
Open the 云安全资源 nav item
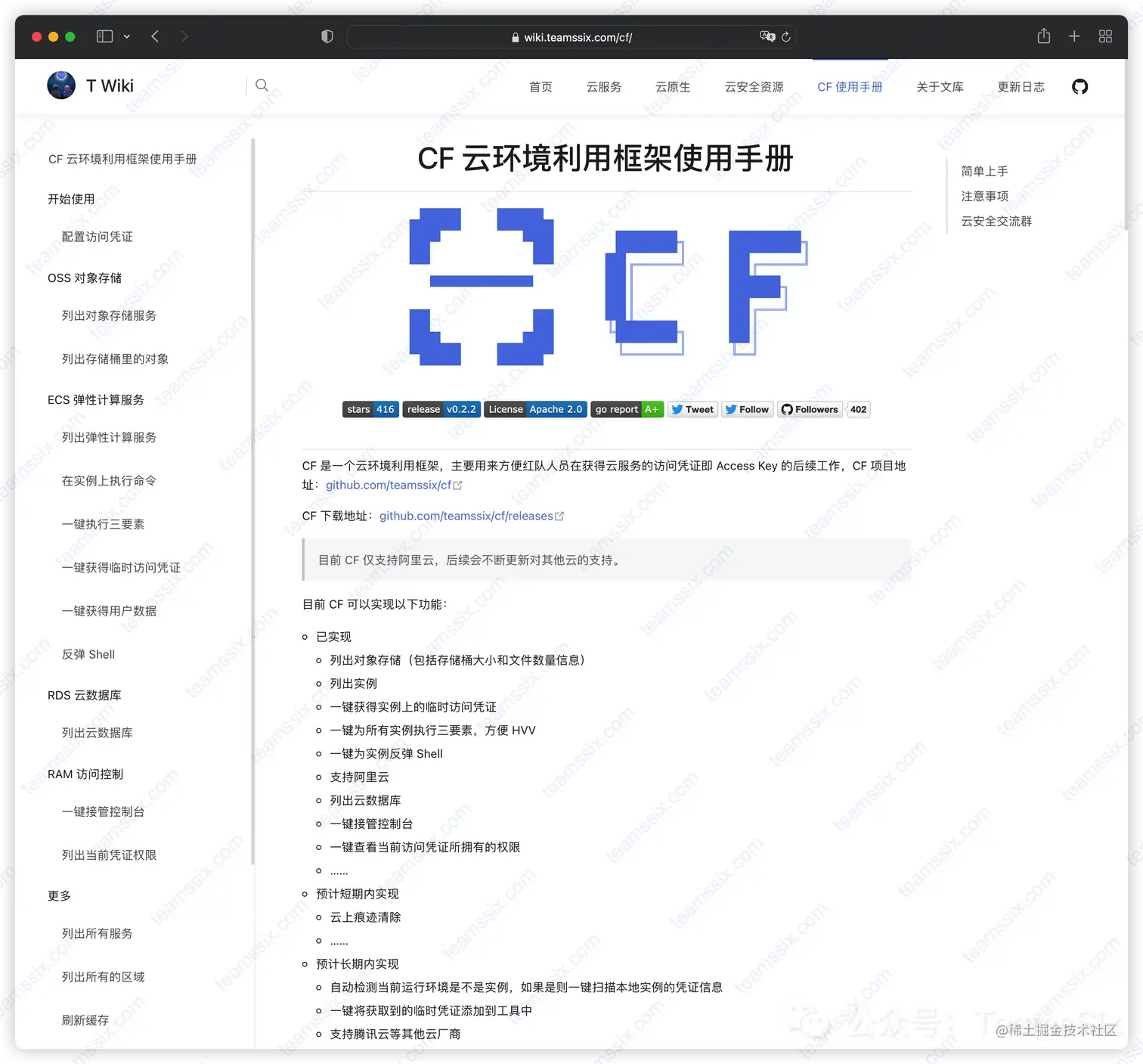tap(754, 87)
